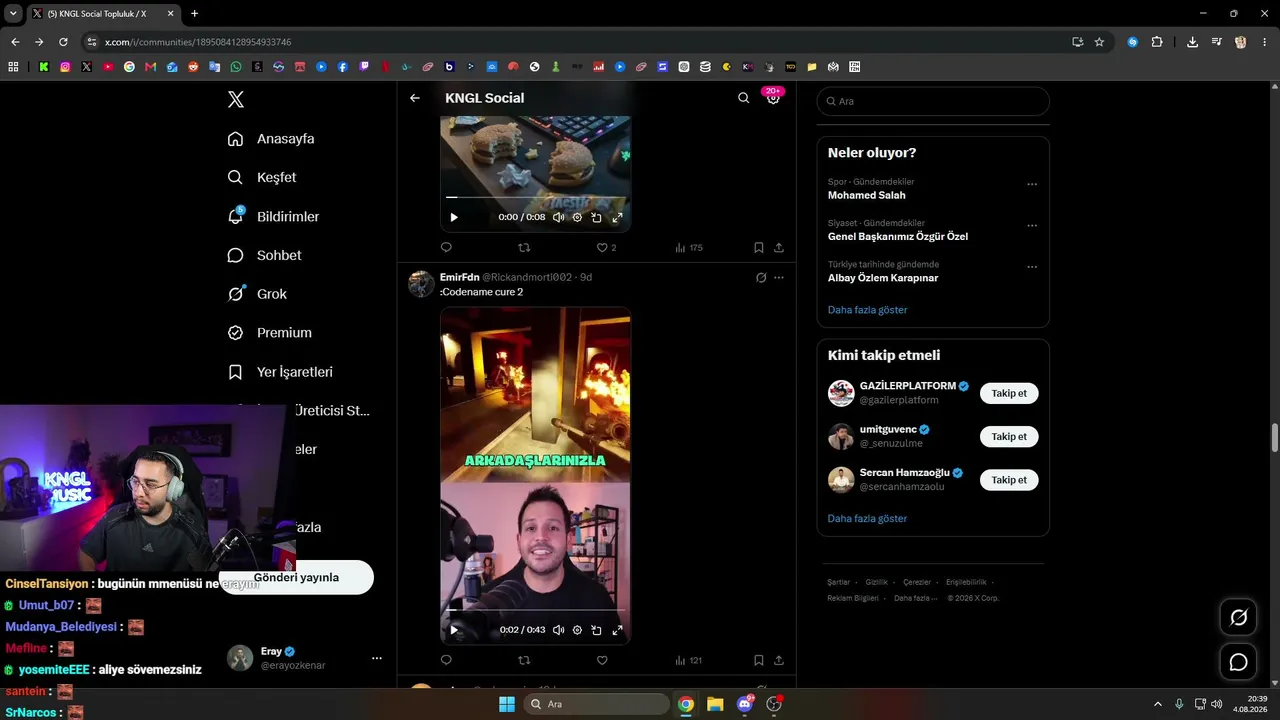Screen dimensions: 1280x720
Task: Toggle picture-in-picture on the burger video
Action: click(x=597, y=217)
